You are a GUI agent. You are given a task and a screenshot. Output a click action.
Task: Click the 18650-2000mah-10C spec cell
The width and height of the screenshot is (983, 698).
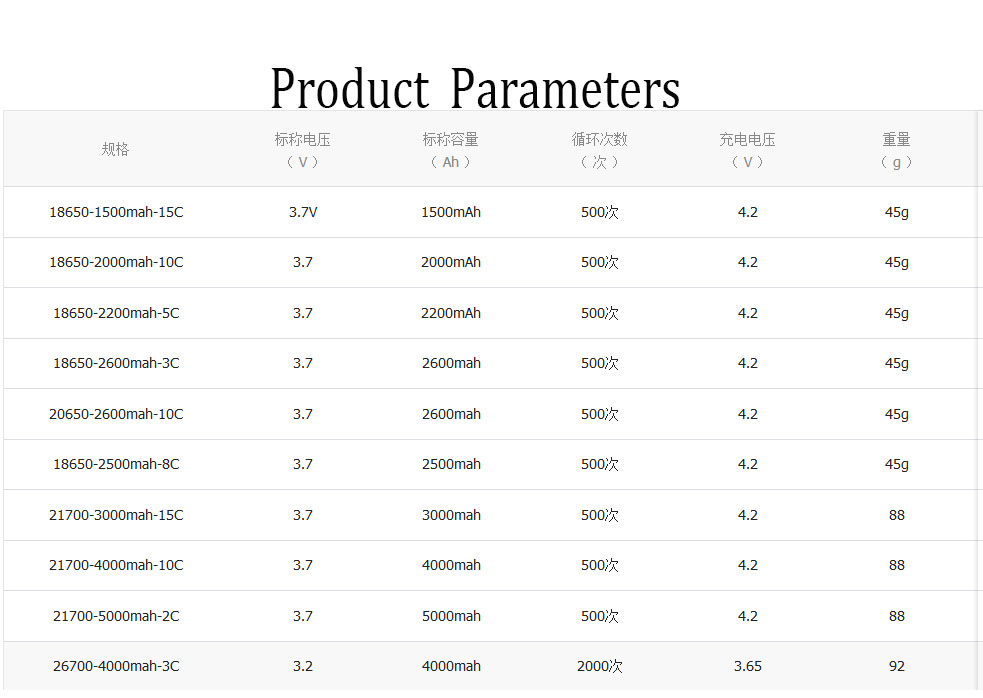[x=116, y=262]
